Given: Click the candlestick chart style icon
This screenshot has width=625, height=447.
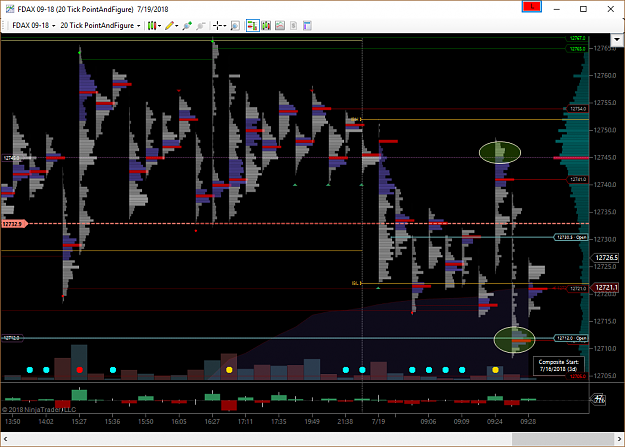Looking at the screenshot, I should [151, 26].
